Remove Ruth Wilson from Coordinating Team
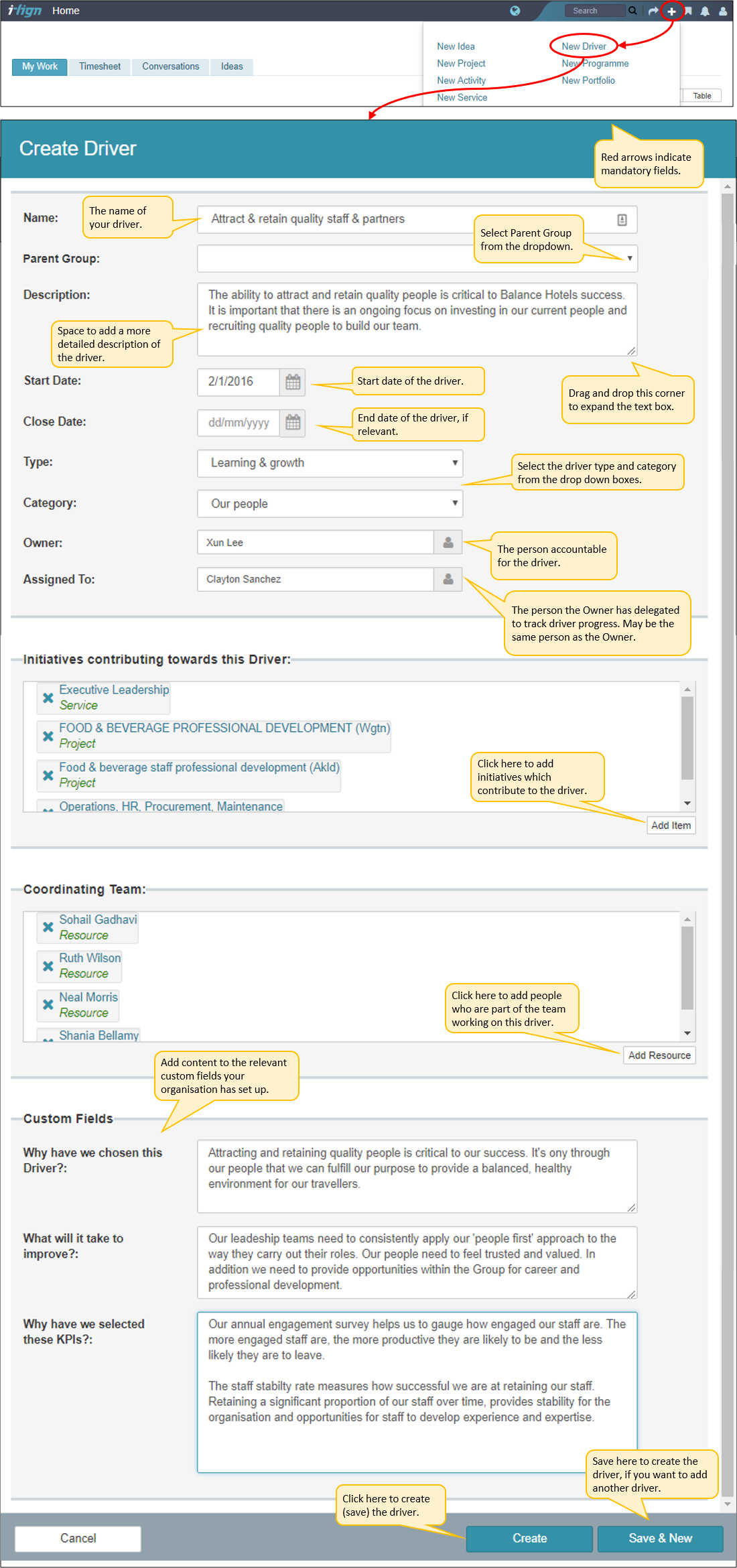737x1568 pixels. click(x=48, y=966)
